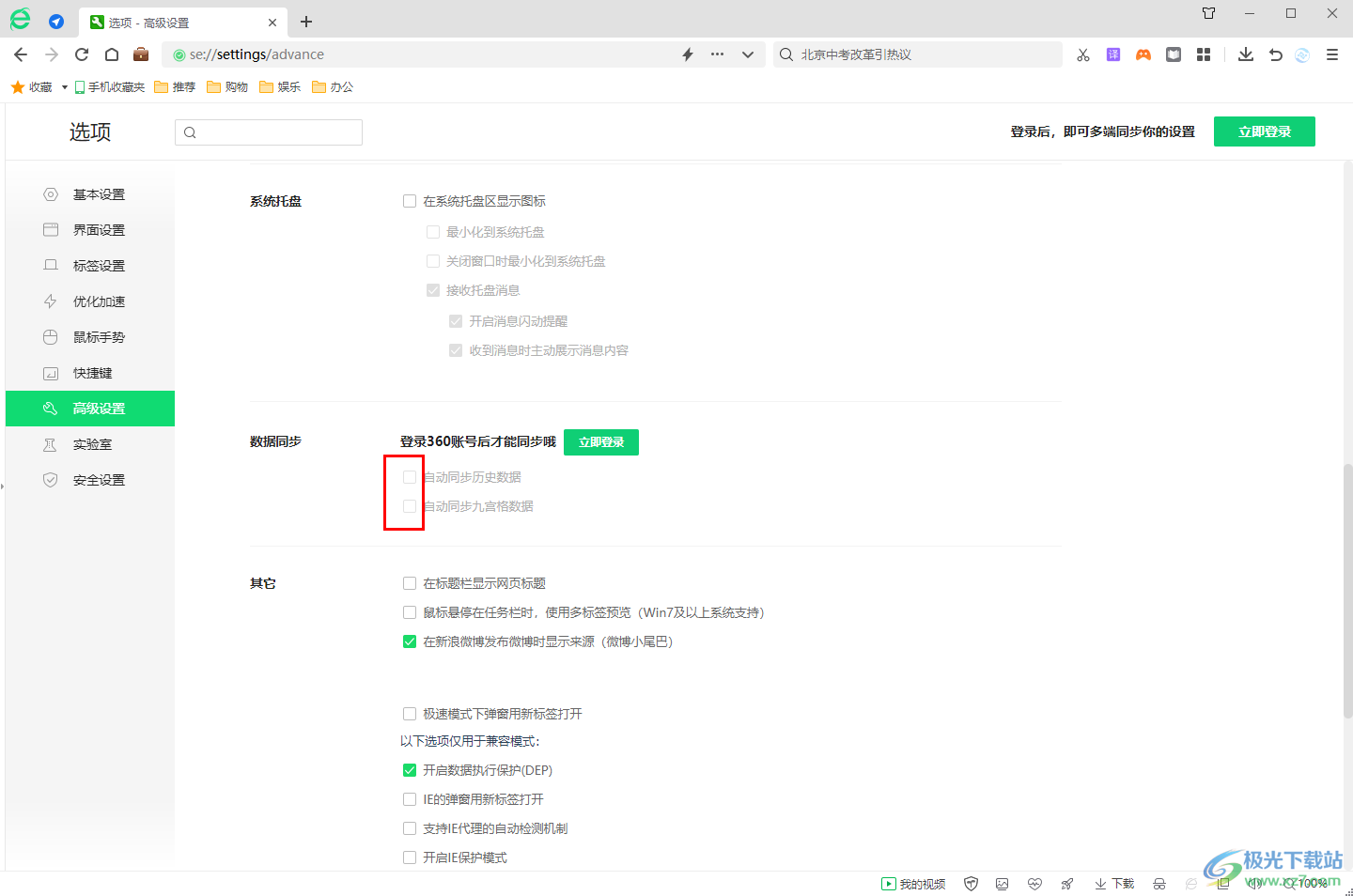Open the 办公 bookmark folder
The width and height of the screenshot is (1353, 896).
334,86
